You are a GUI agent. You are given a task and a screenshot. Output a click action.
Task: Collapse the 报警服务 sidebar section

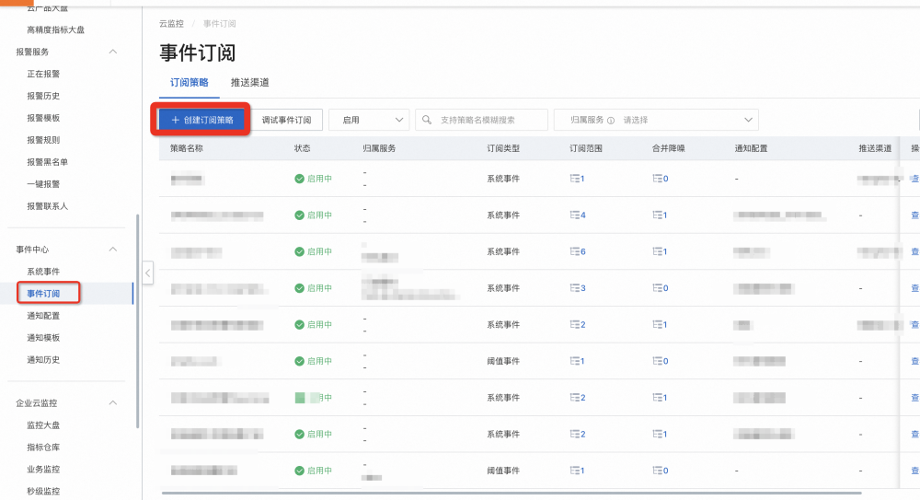click(113, 52)
